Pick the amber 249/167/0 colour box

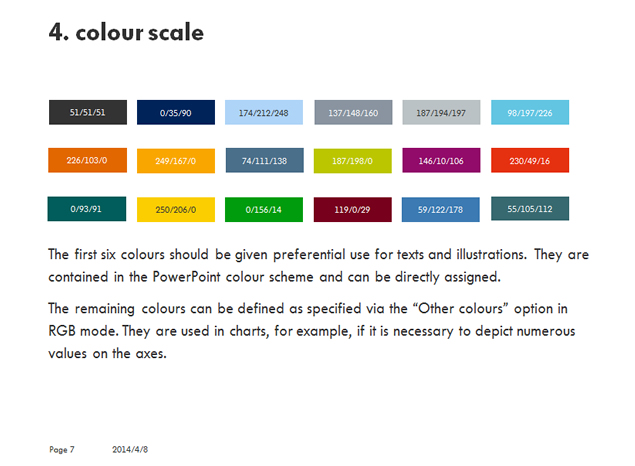pos(176,161)
